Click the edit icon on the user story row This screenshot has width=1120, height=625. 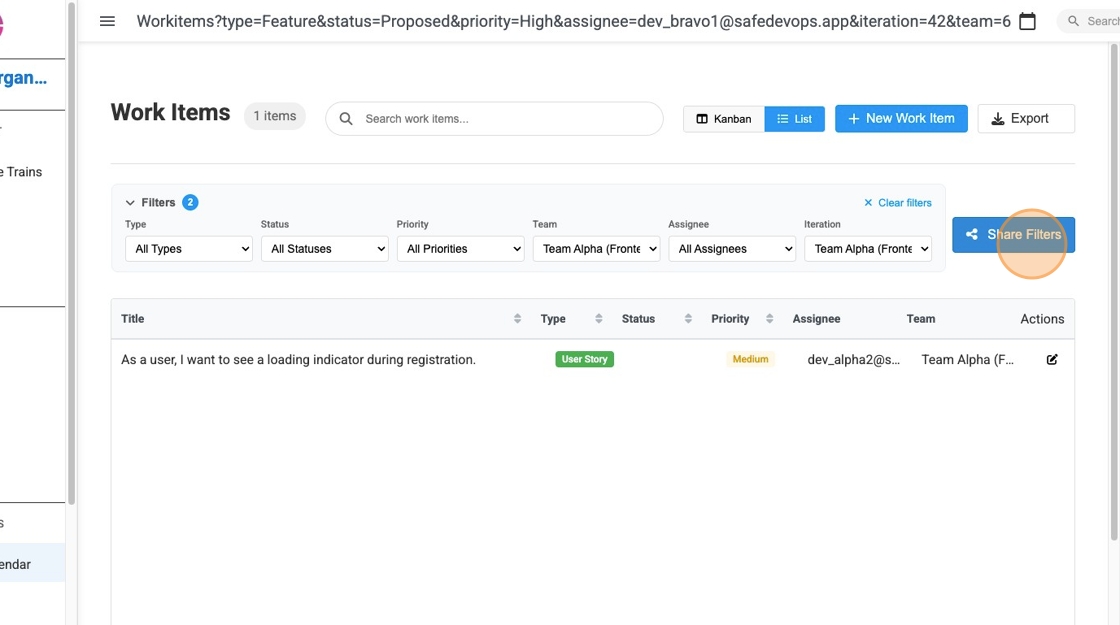(1051, 358)
